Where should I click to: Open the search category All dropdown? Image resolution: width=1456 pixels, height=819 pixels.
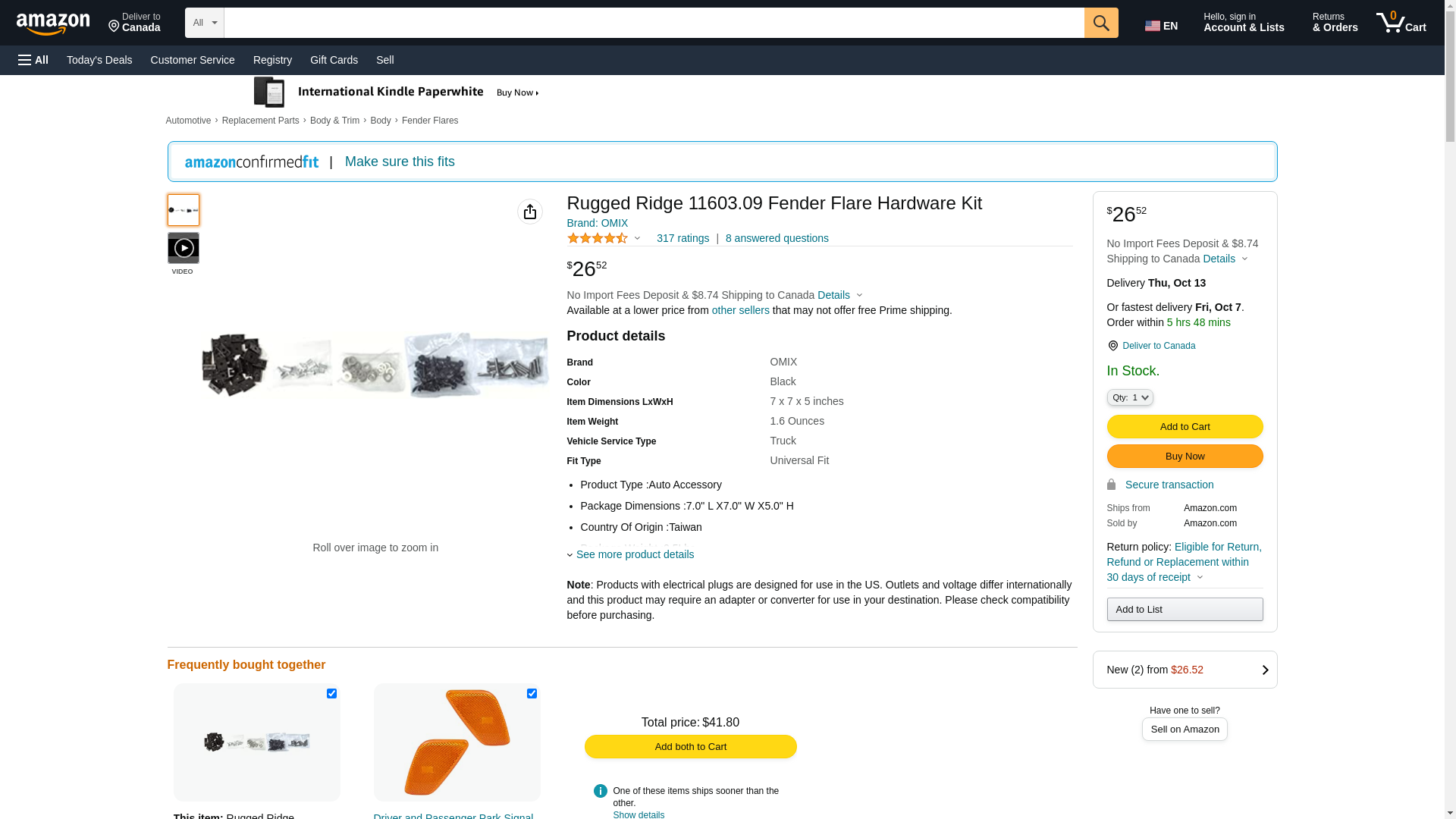(x=205, y=23)
